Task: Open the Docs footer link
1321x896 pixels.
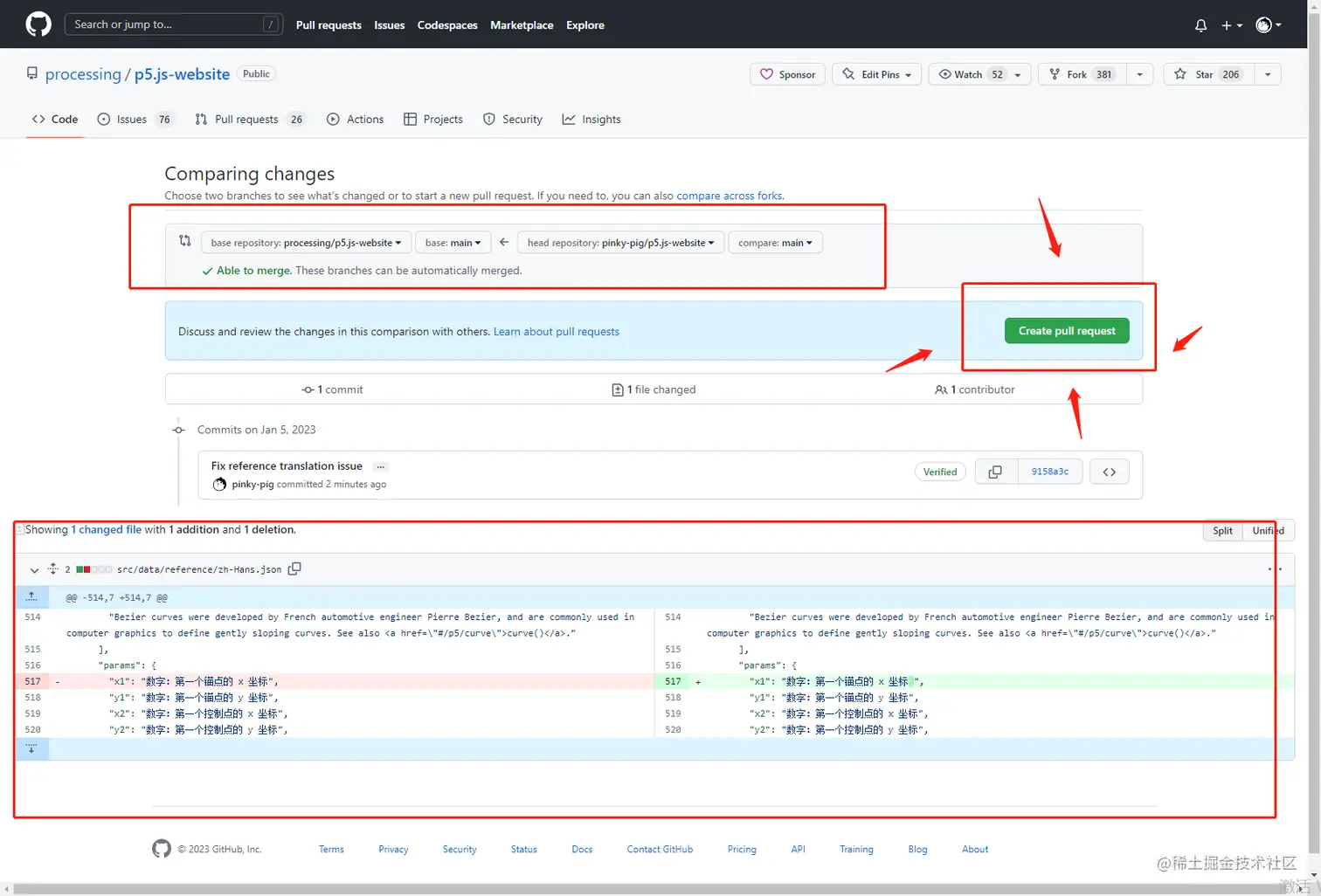Action: coord(582,850)
